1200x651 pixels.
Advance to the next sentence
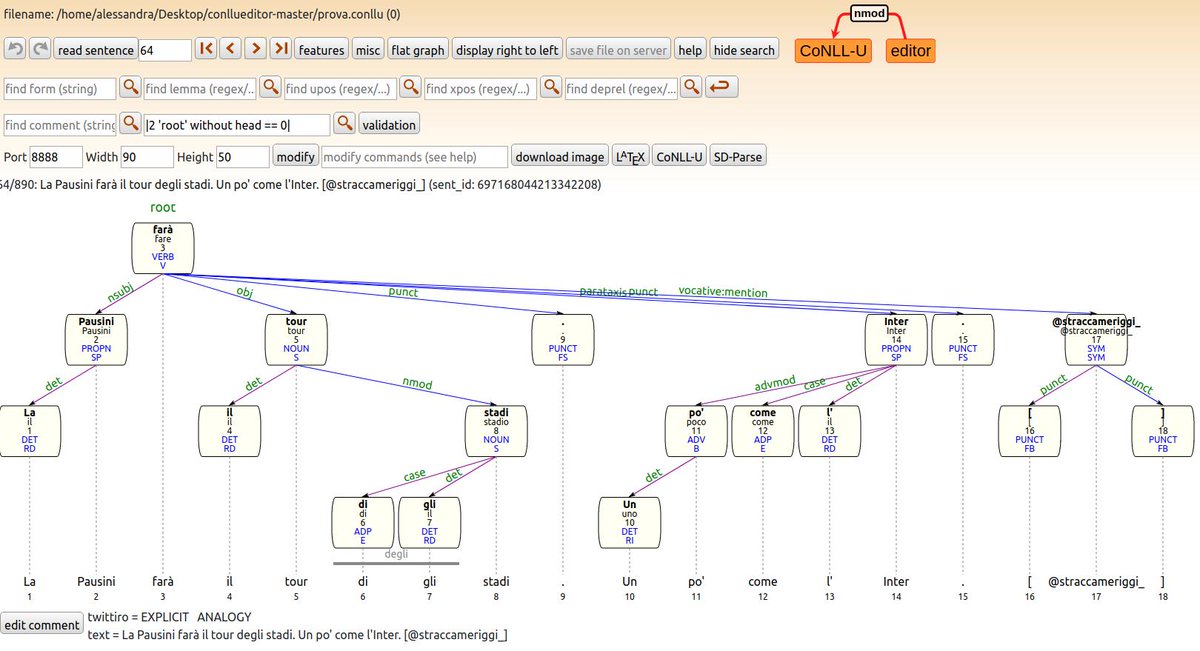point(257,47)
